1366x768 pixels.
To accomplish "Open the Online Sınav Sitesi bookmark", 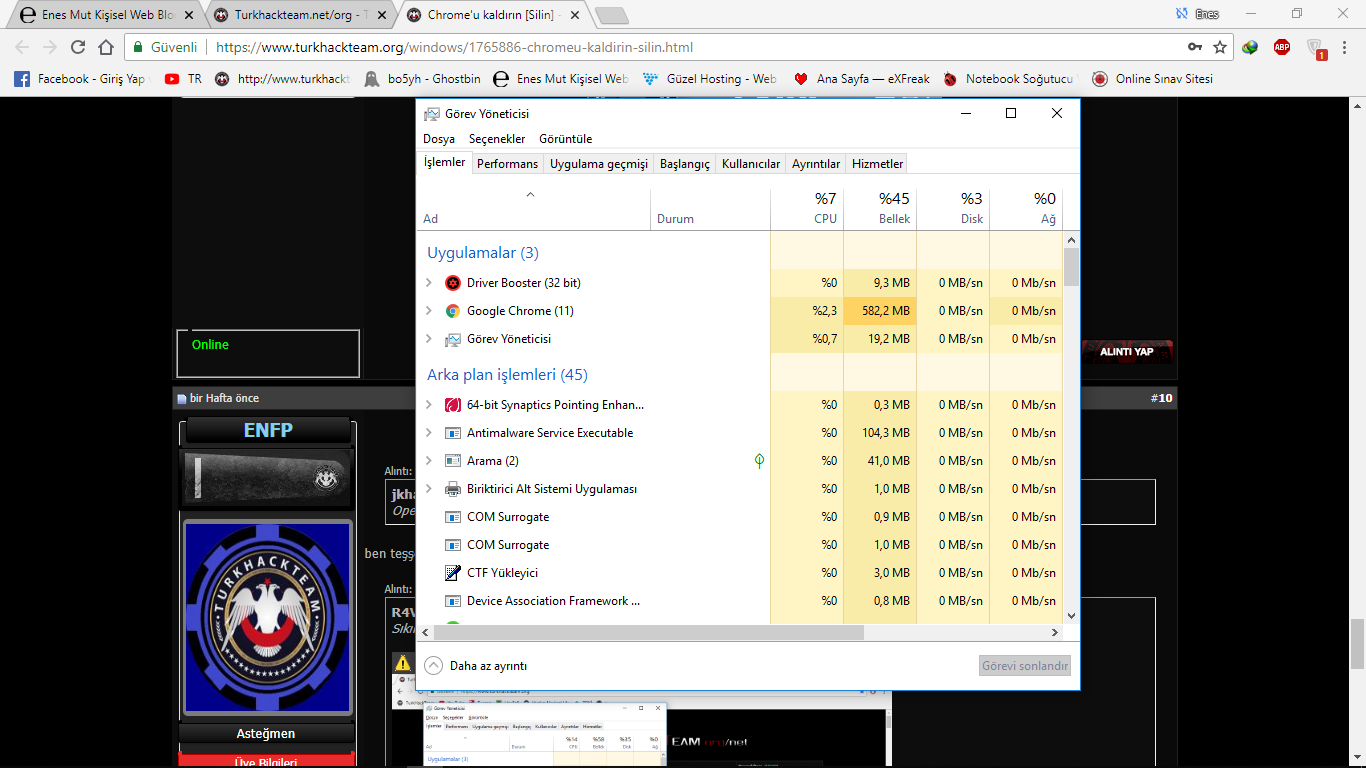I will coord(1152,79).
